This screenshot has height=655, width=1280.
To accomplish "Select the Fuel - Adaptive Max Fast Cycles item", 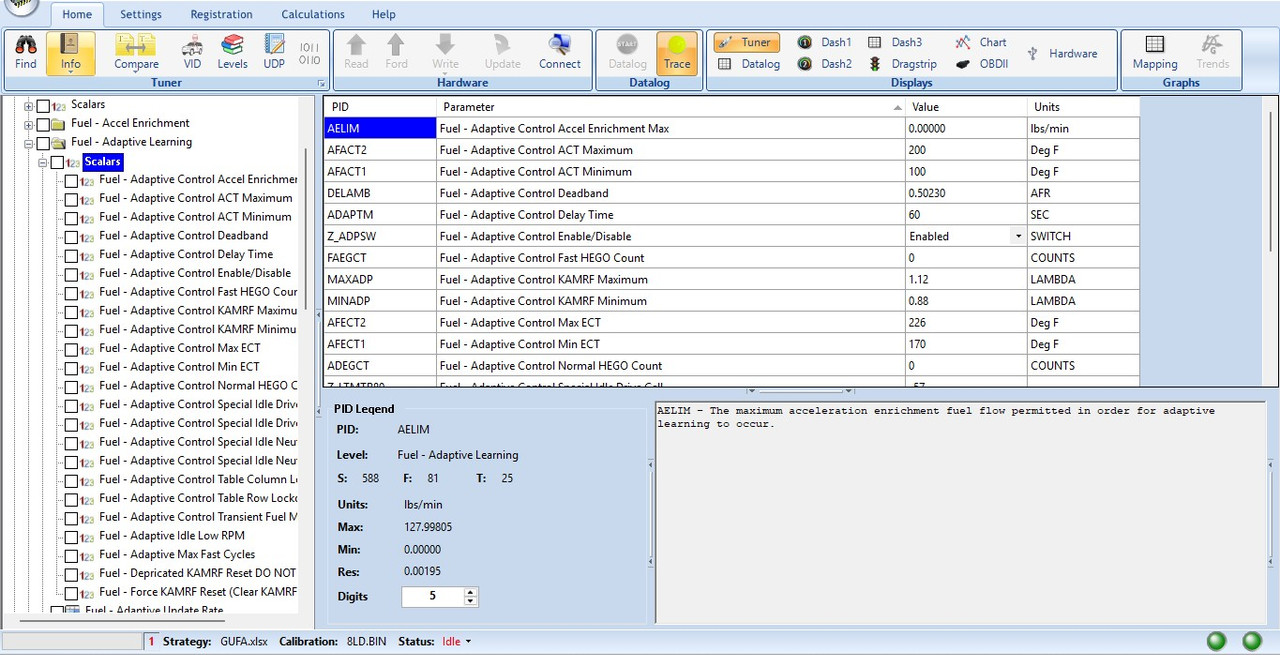I will tap(177, 555).
